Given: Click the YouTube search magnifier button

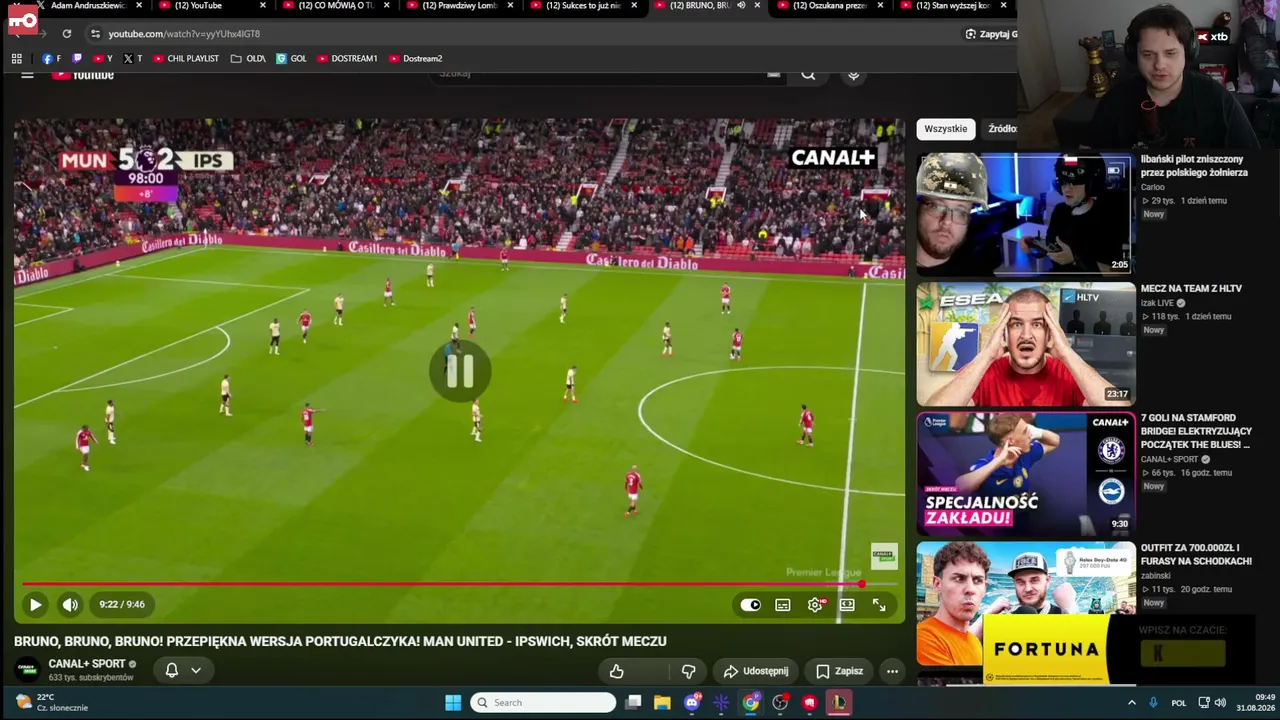Looking at the screenshot, I should pyautogui.click(x=808, y=75).
